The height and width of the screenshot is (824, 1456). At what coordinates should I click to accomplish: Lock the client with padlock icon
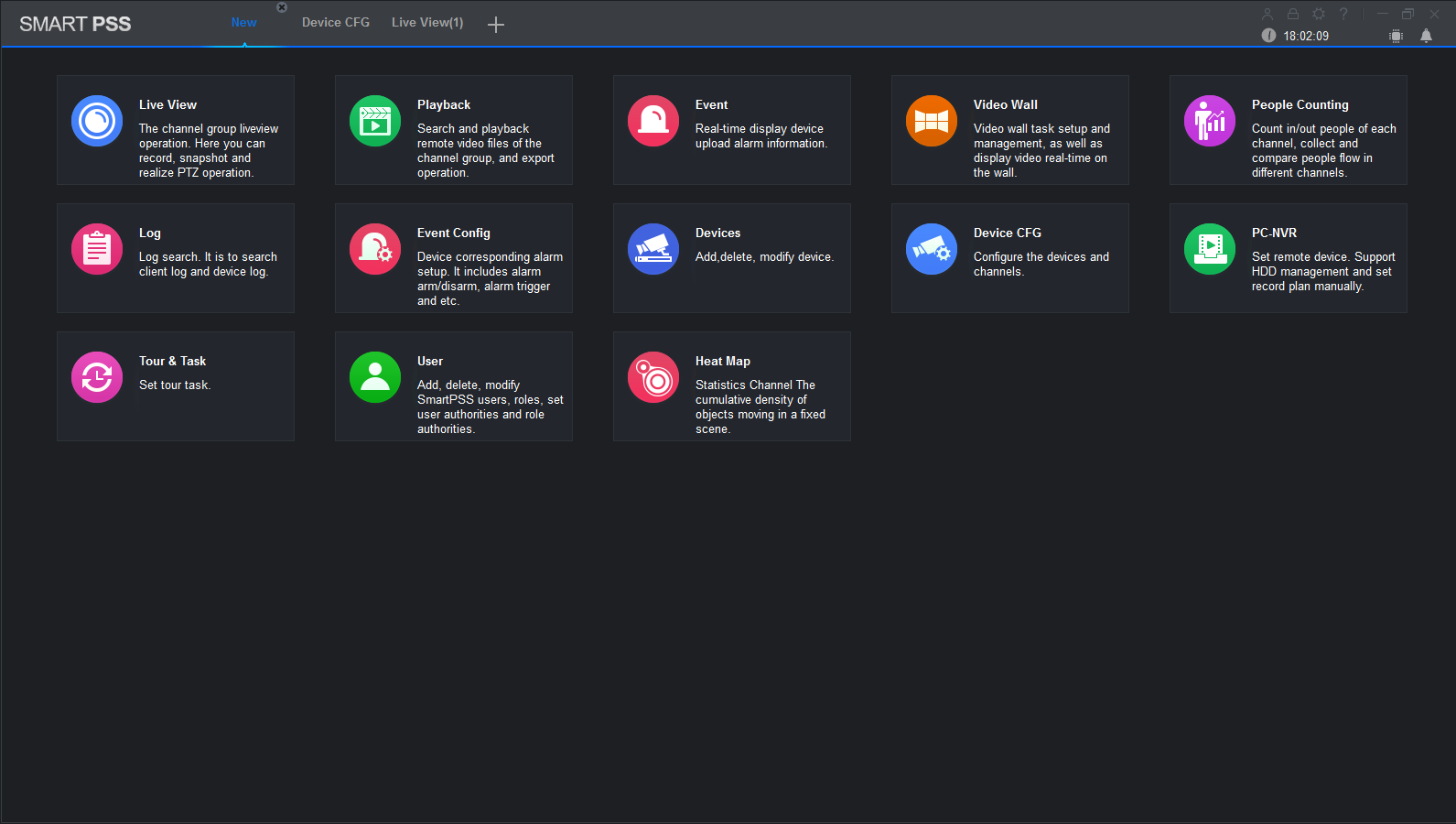pyautogui.click(x=1293, y=14)
